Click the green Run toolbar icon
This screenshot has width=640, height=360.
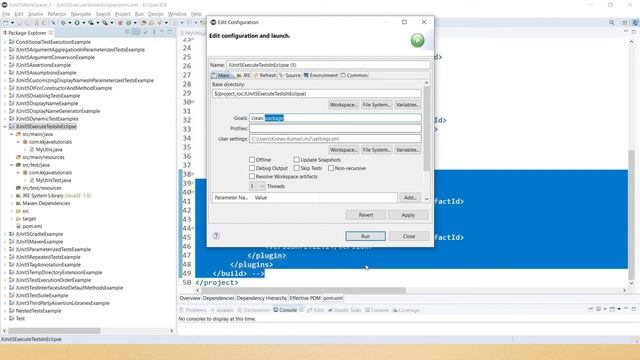point(77,23)
